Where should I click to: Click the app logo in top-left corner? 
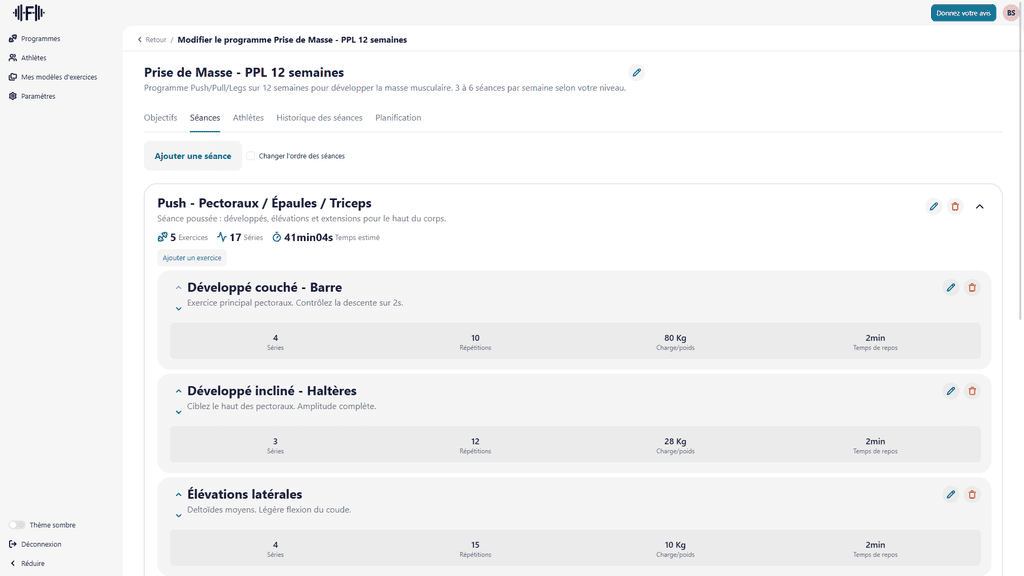[28, 13]
